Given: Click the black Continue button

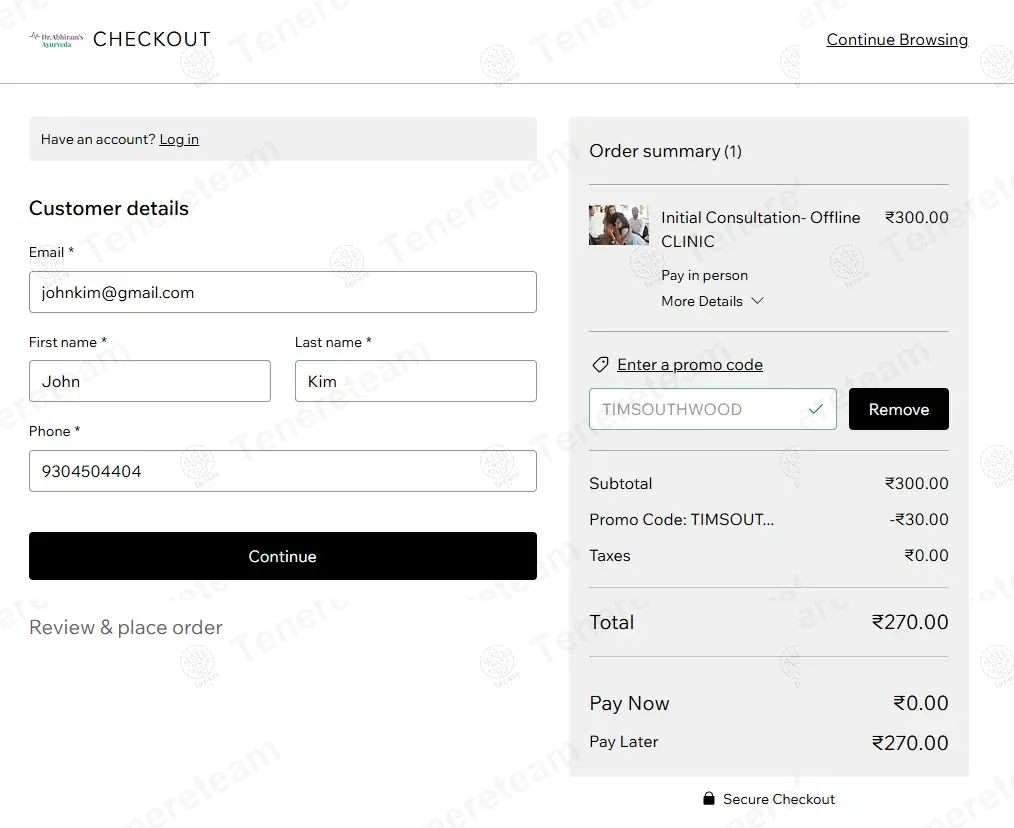Looking at the screenshot, I should (x=283, y=556).
